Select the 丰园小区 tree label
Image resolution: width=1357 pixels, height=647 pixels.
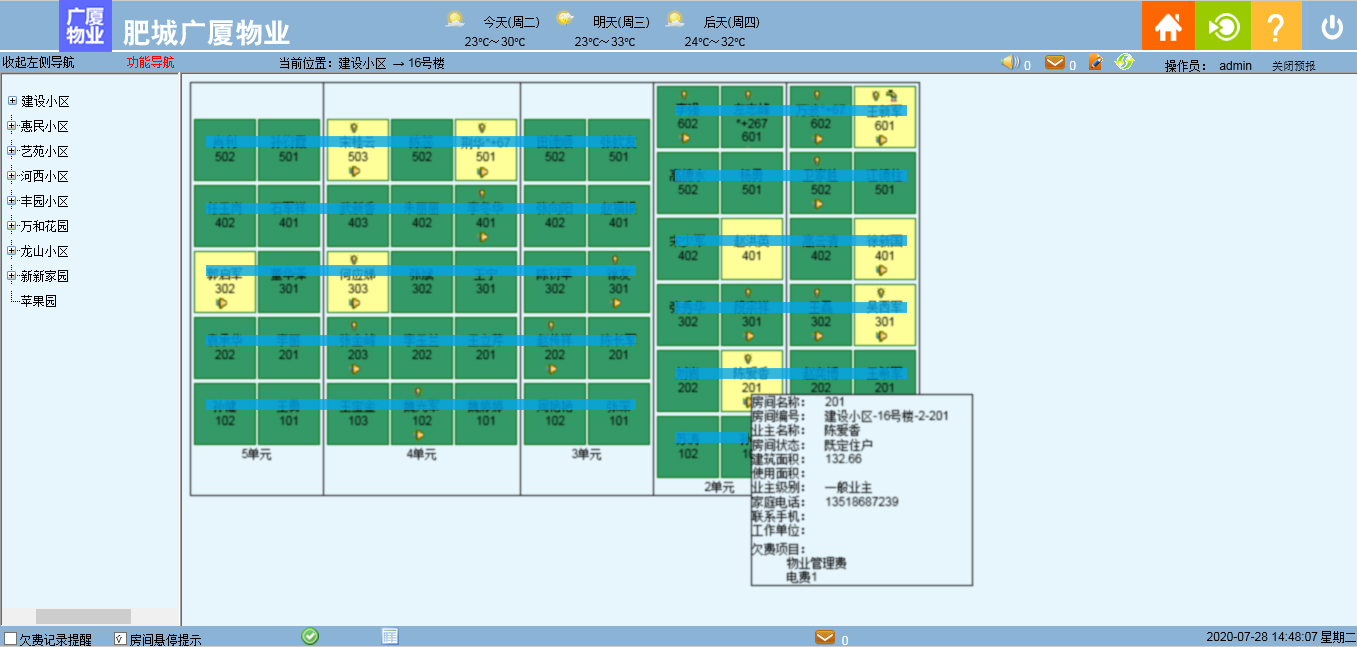point(45,201)
